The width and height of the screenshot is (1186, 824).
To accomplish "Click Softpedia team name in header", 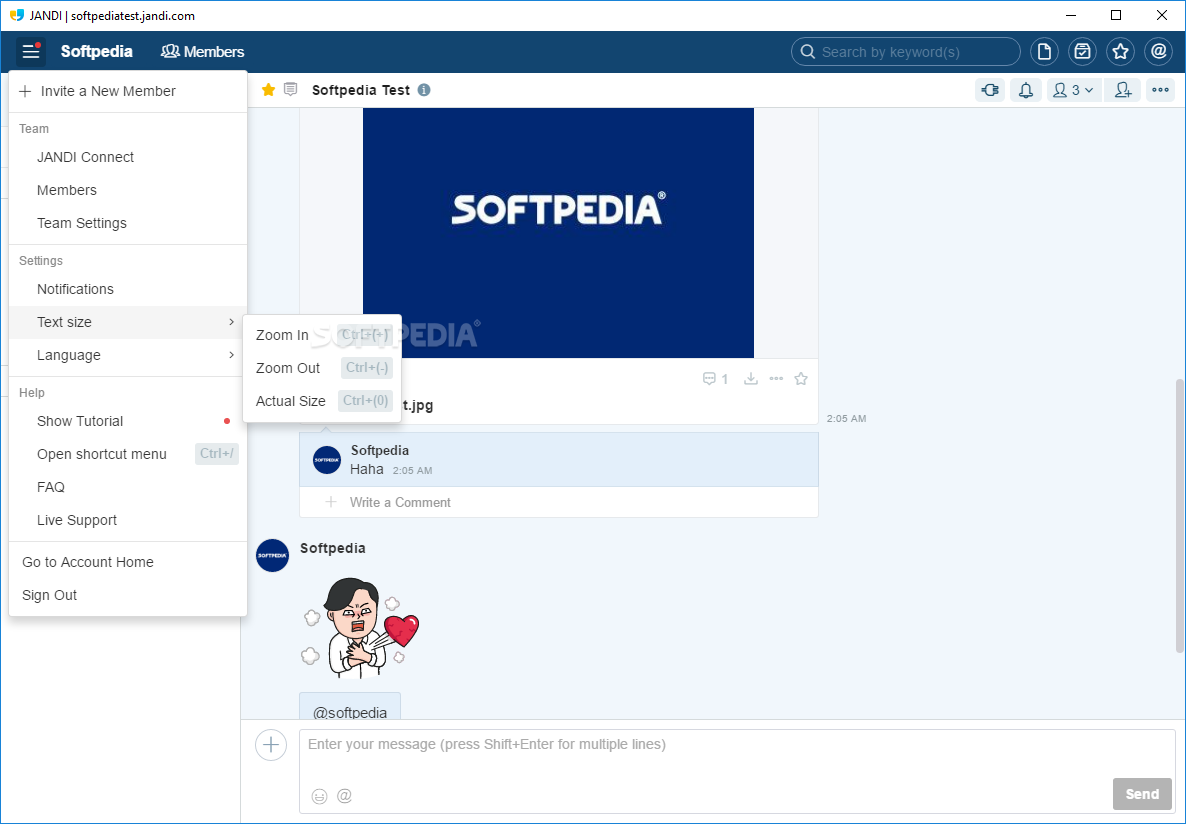I will click(x=97, y=51).
